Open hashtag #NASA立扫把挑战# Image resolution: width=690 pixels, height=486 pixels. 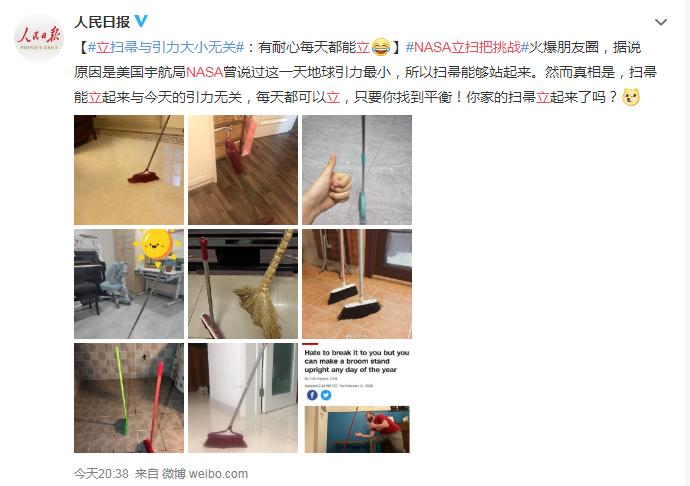467,47
